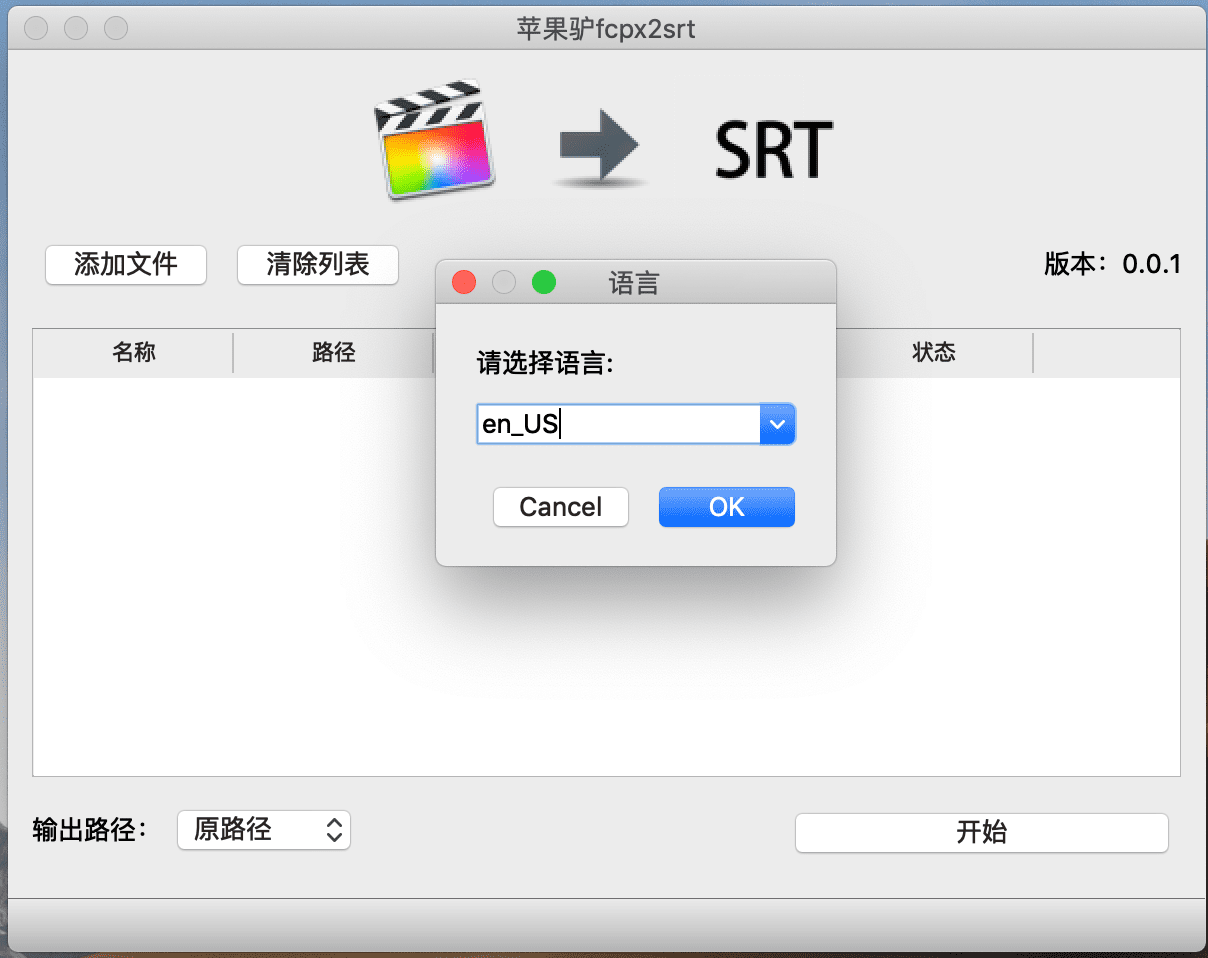Viewport: 1208px width, 958px height.
Task: Select the 状态 column header
Action: pos(934,353)
